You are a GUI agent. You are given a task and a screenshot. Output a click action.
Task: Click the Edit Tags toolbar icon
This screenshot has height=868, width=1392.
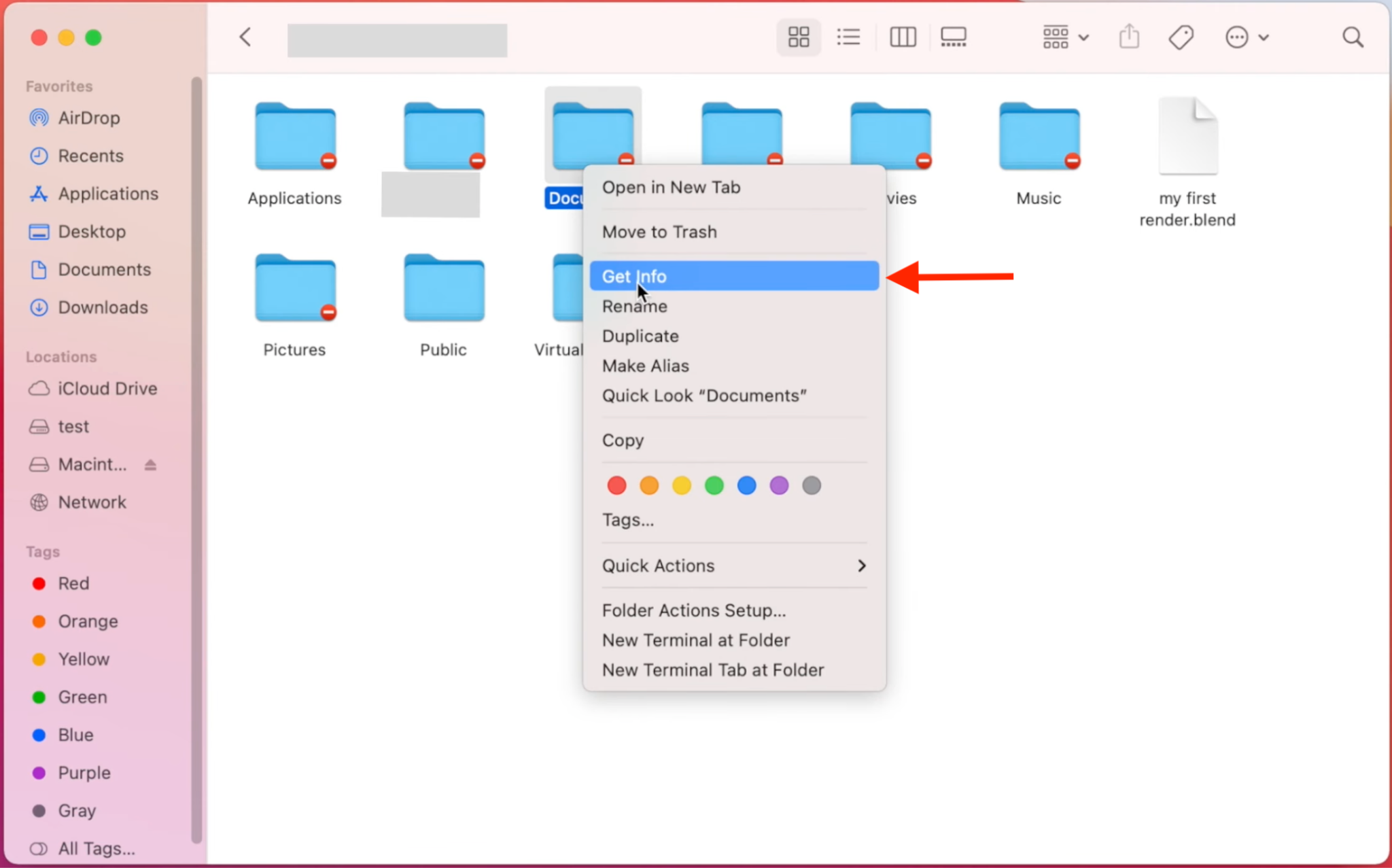[1181, 37]
